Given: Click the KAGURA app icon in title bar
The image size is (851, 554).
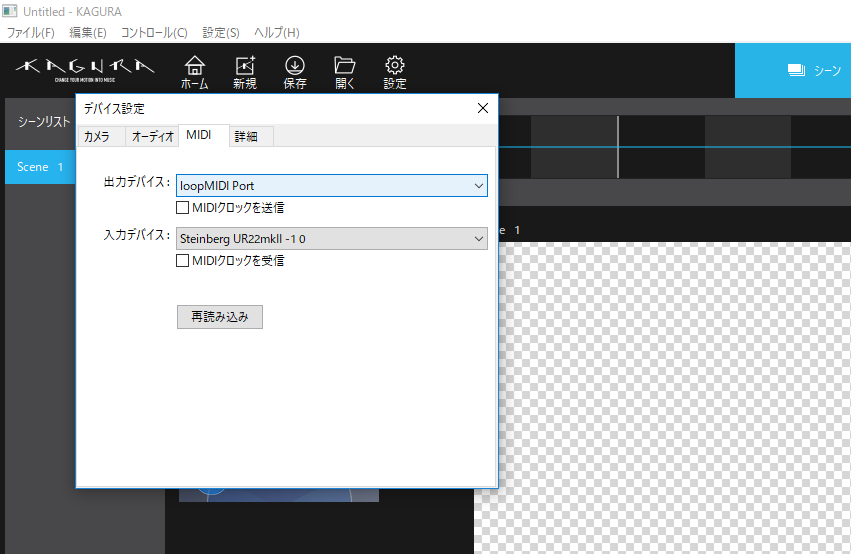Looking at the screenshot, I should tap(10, 11).
